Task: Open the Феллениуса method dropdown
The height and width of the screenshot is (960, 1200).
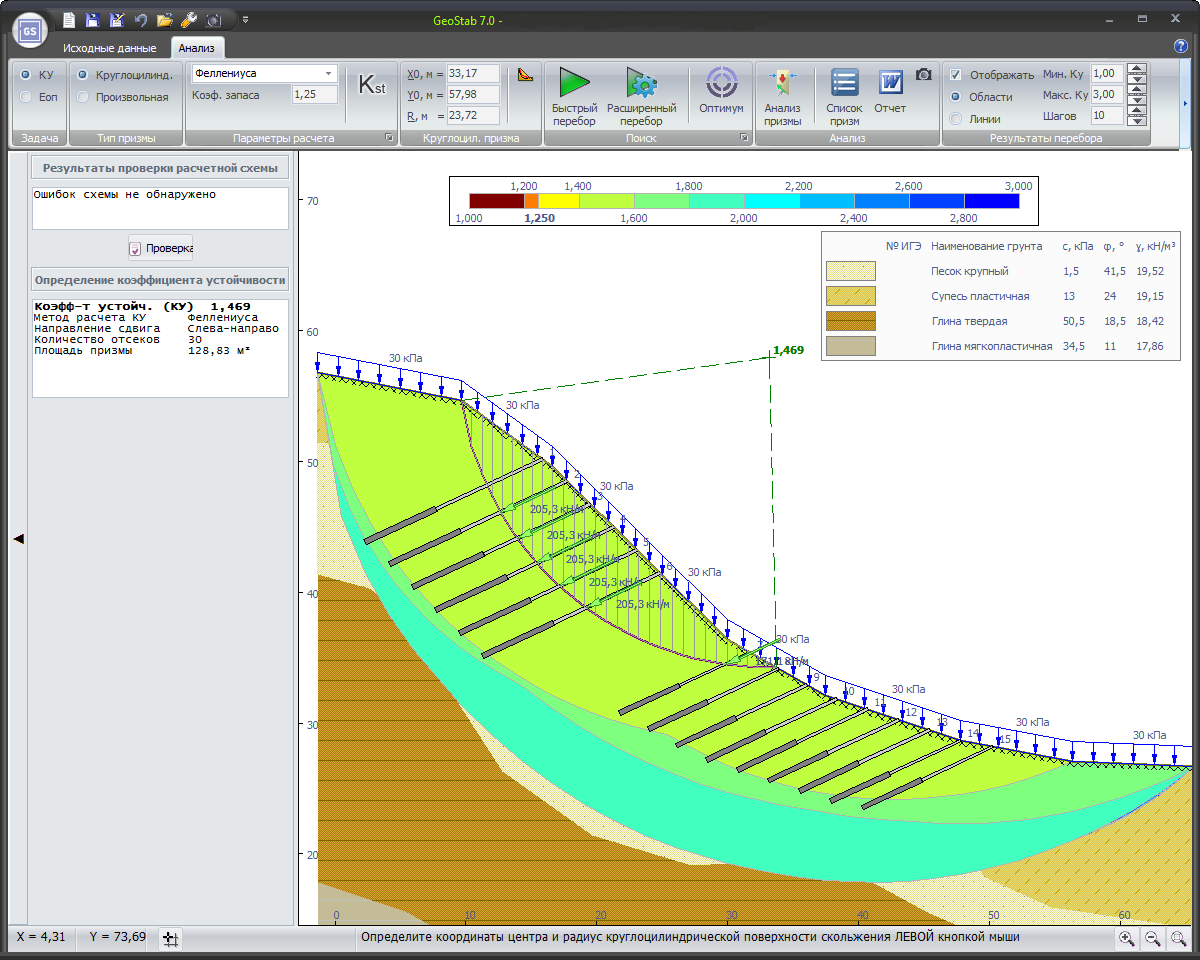Action: (x=329, y=73)
